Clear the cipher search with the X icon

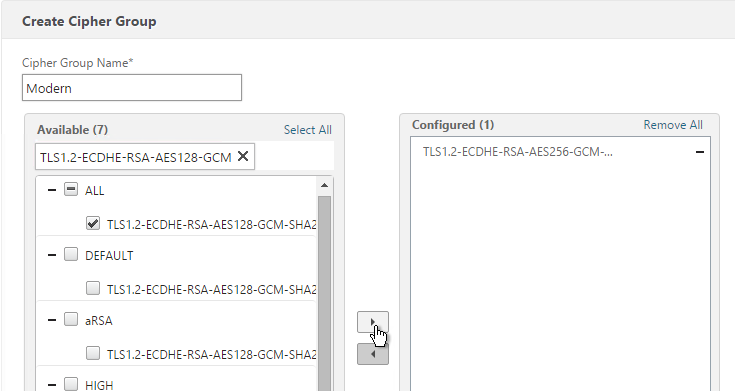(243, 156)
